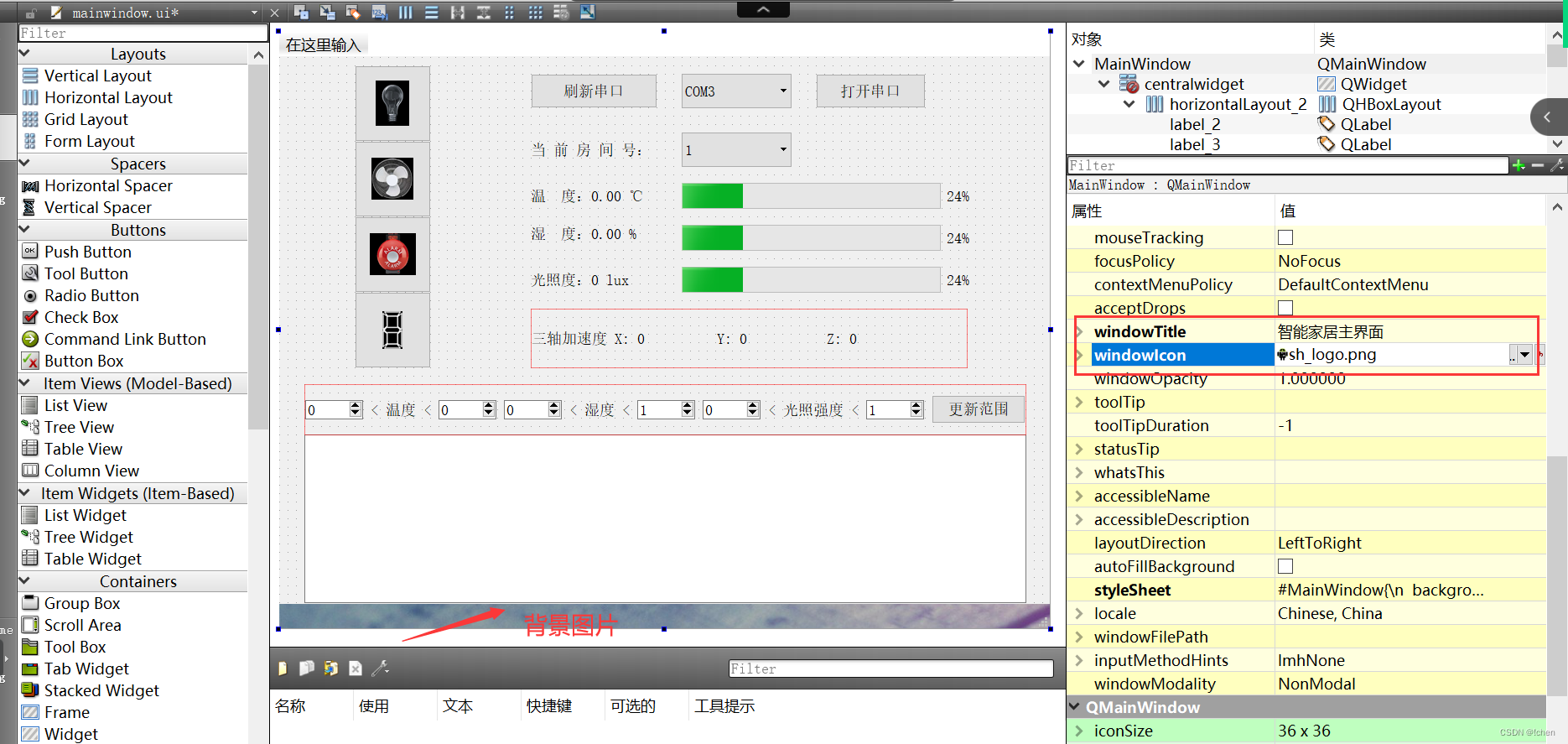Click the temperature progress bar
This screenshot has height=744, width=1568.
pyautogui.click(x=811, y=196)
